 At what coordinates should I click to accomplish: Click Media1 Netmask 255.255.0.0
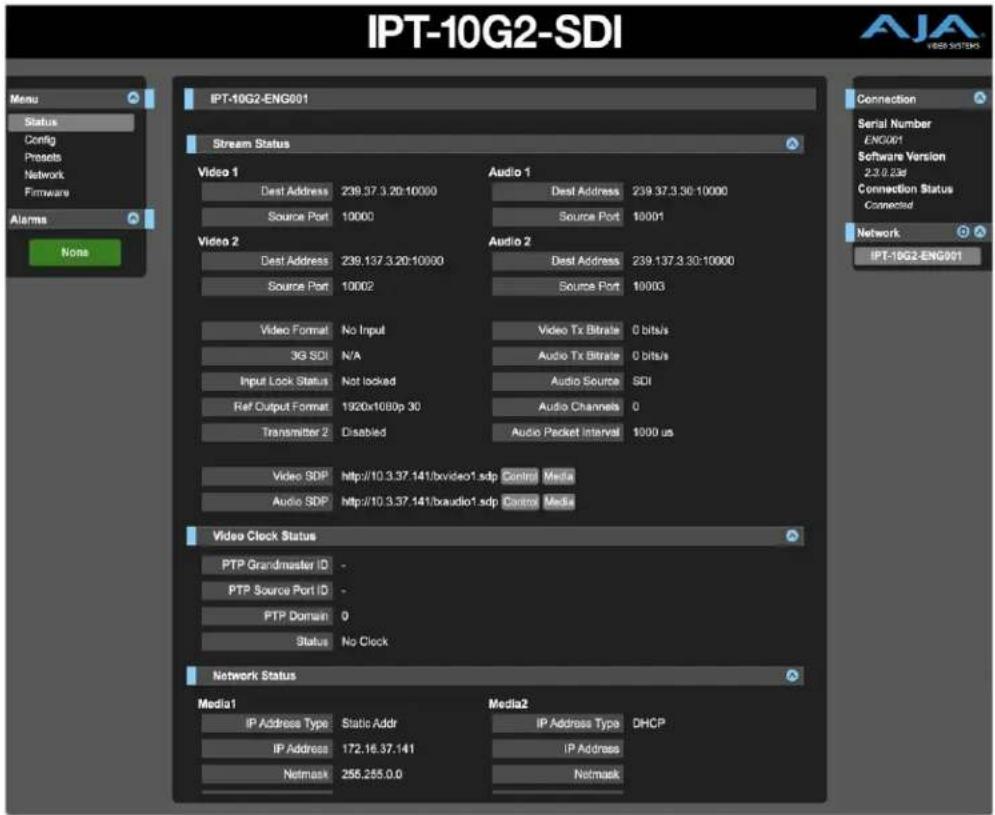pyautogui.click(x=372, y=774)
